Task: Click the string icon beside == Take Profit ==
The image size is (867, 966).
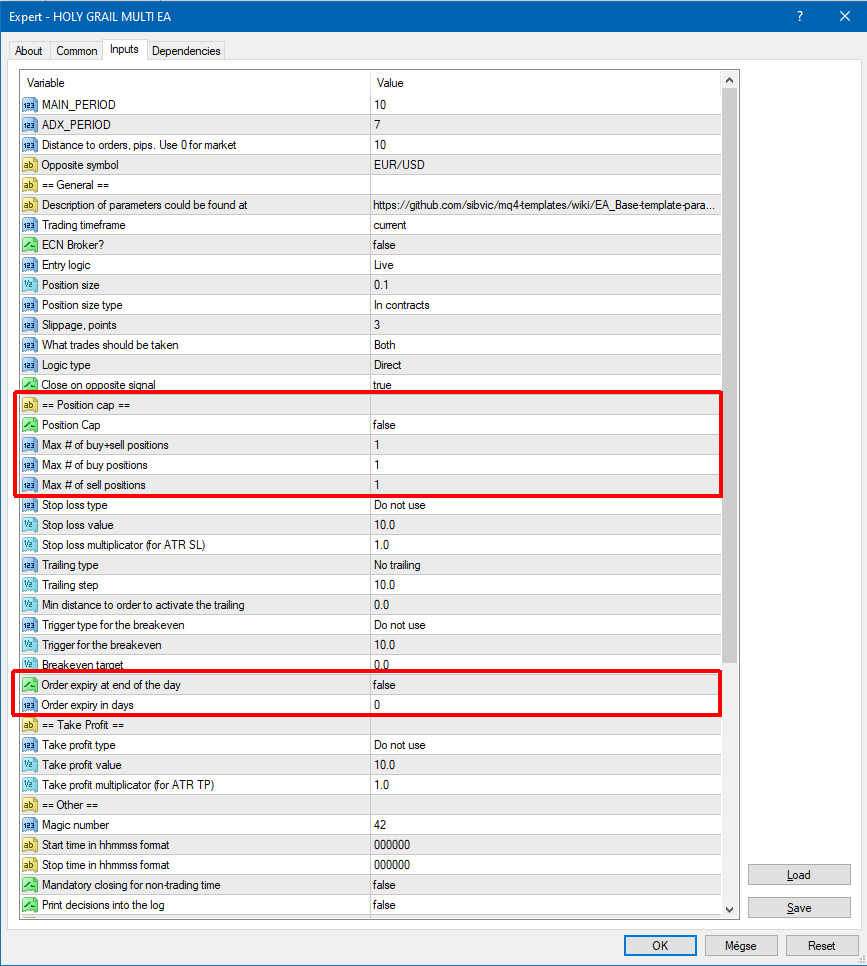Action: coord(30,725)
